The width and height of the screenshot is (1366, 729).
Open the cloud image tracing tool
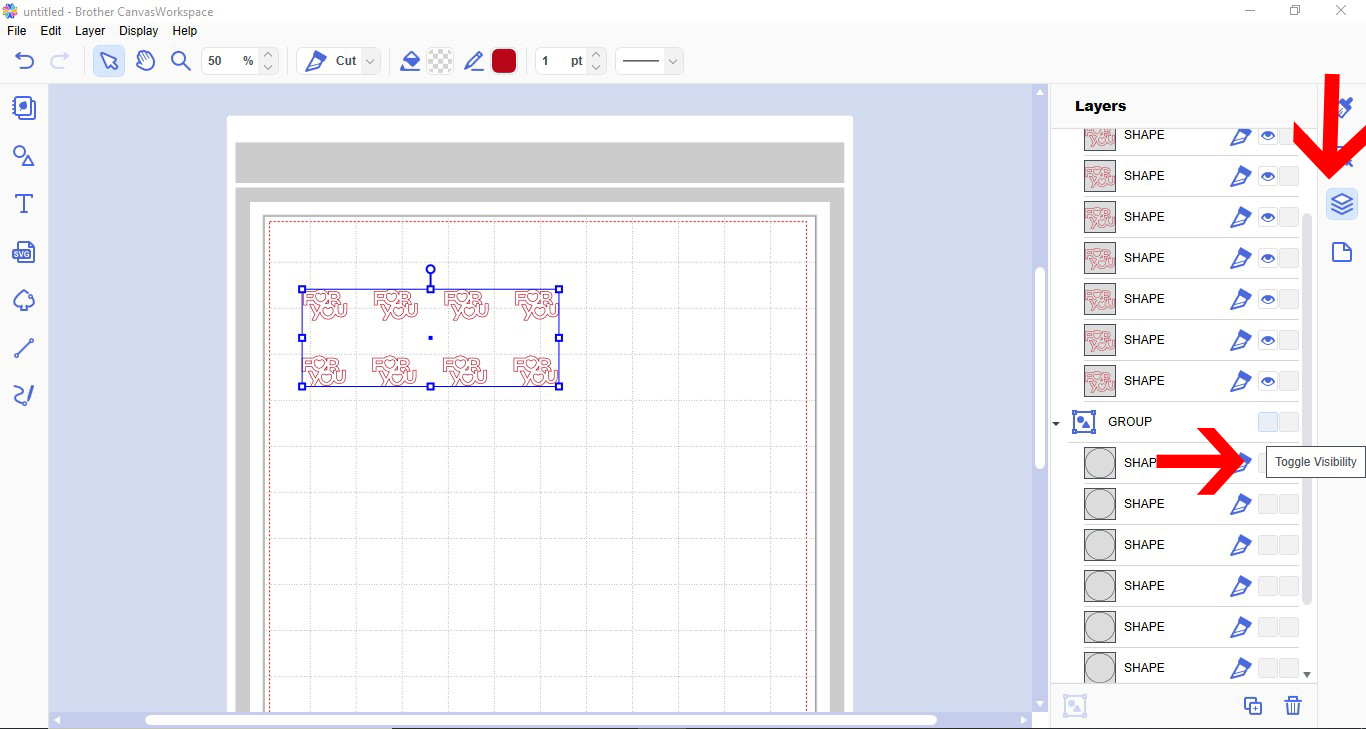(x=24, y=300)
